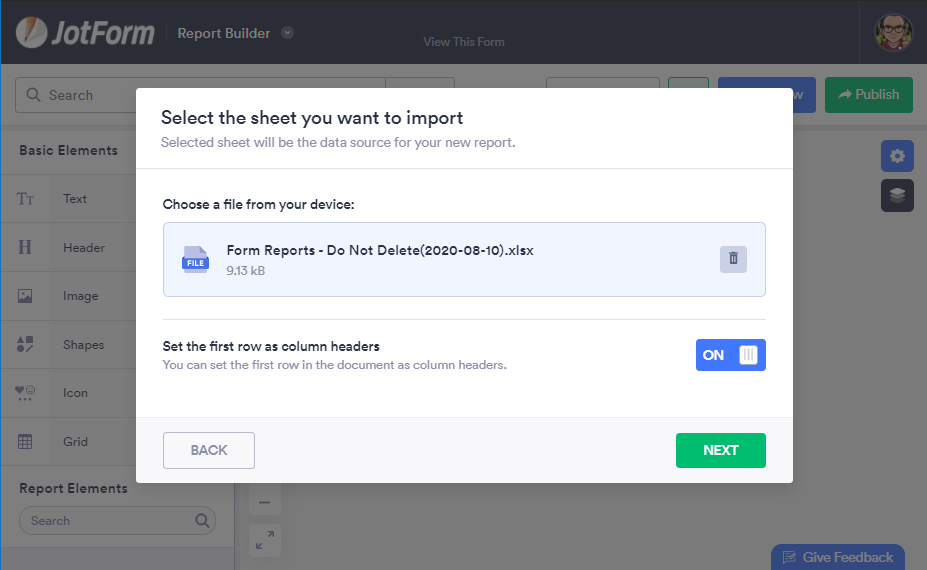This screenshot has width=927, height=570.
Task: Expand the Report Builder dropdown arrow
Action: point(287,33)
